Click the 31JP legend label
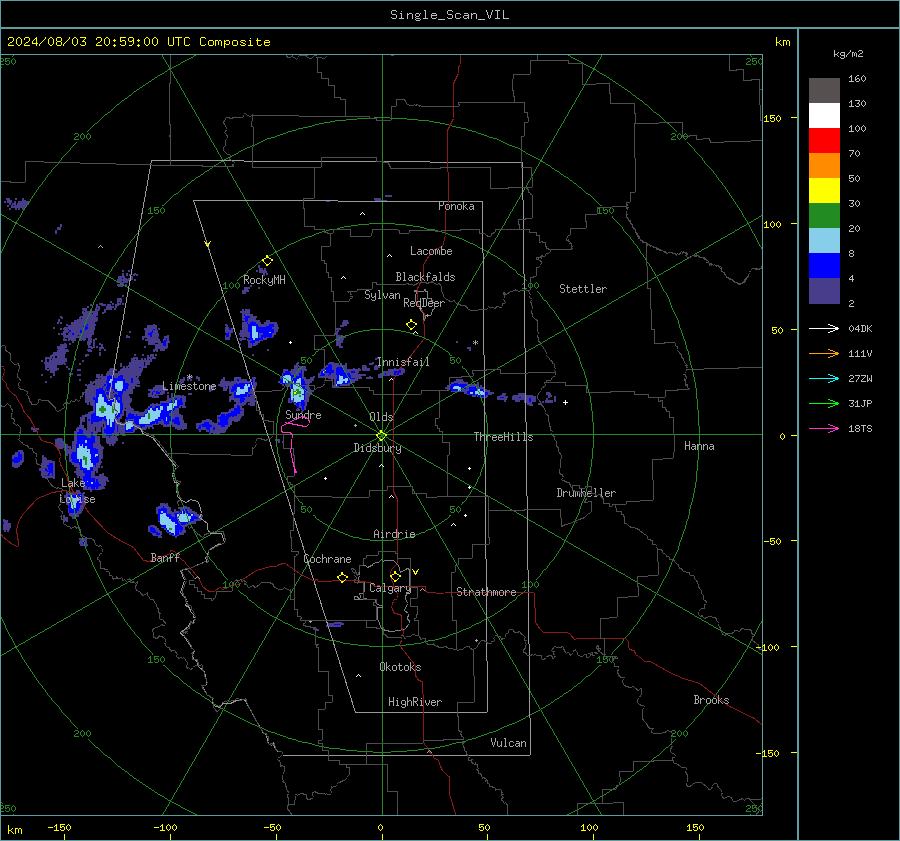 (860, 404)
